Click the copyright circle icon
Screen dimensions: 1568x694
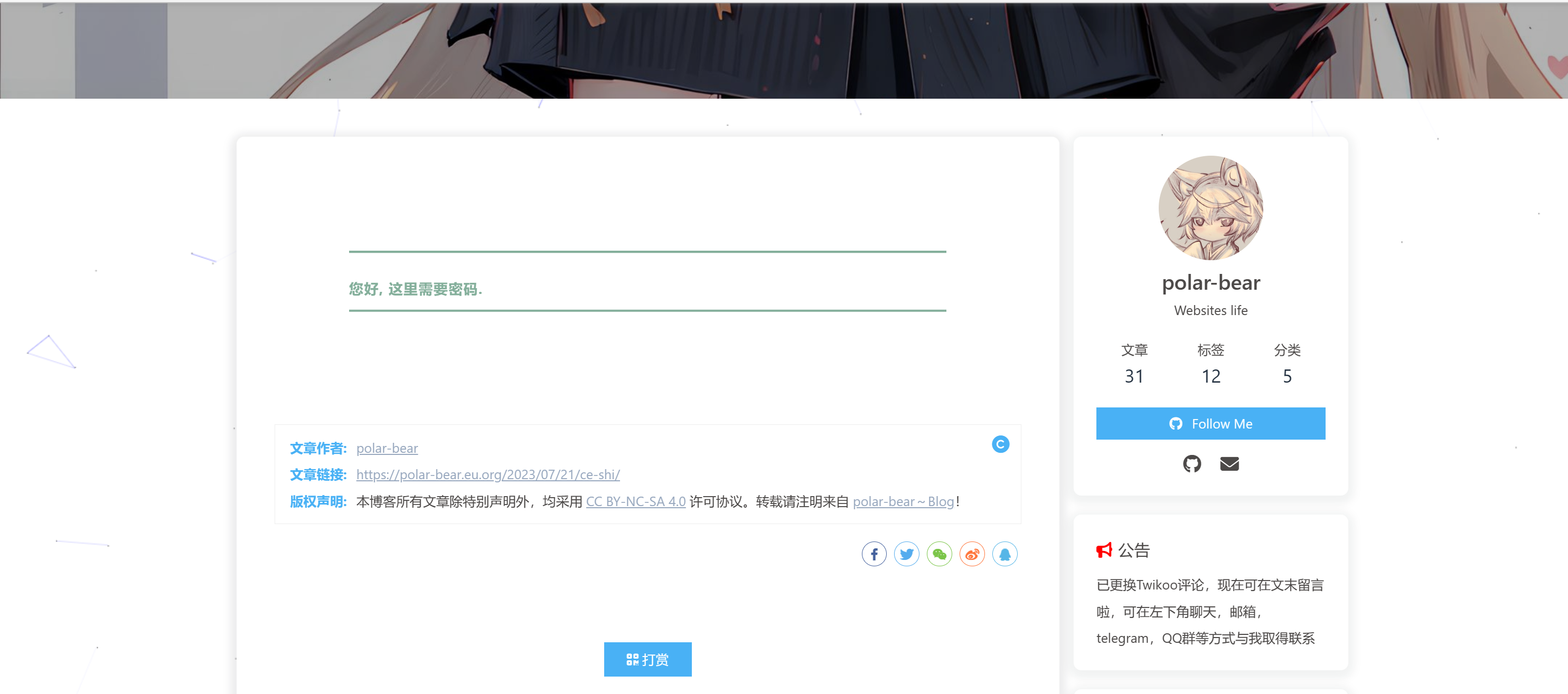click(x=1000, y=444)
